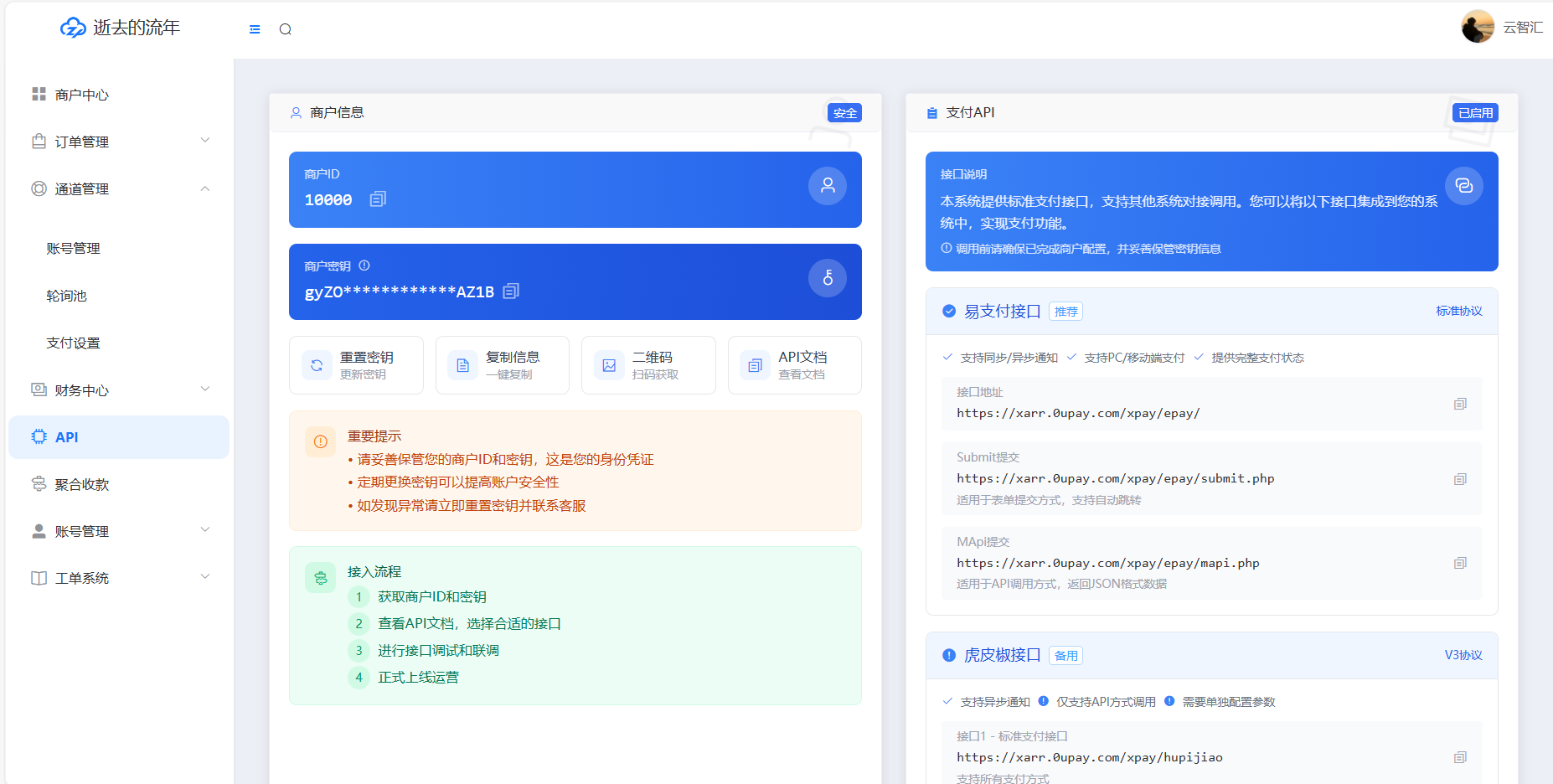
Task: Expand the 工单系统 chevron
Action: tap(205, 577)
